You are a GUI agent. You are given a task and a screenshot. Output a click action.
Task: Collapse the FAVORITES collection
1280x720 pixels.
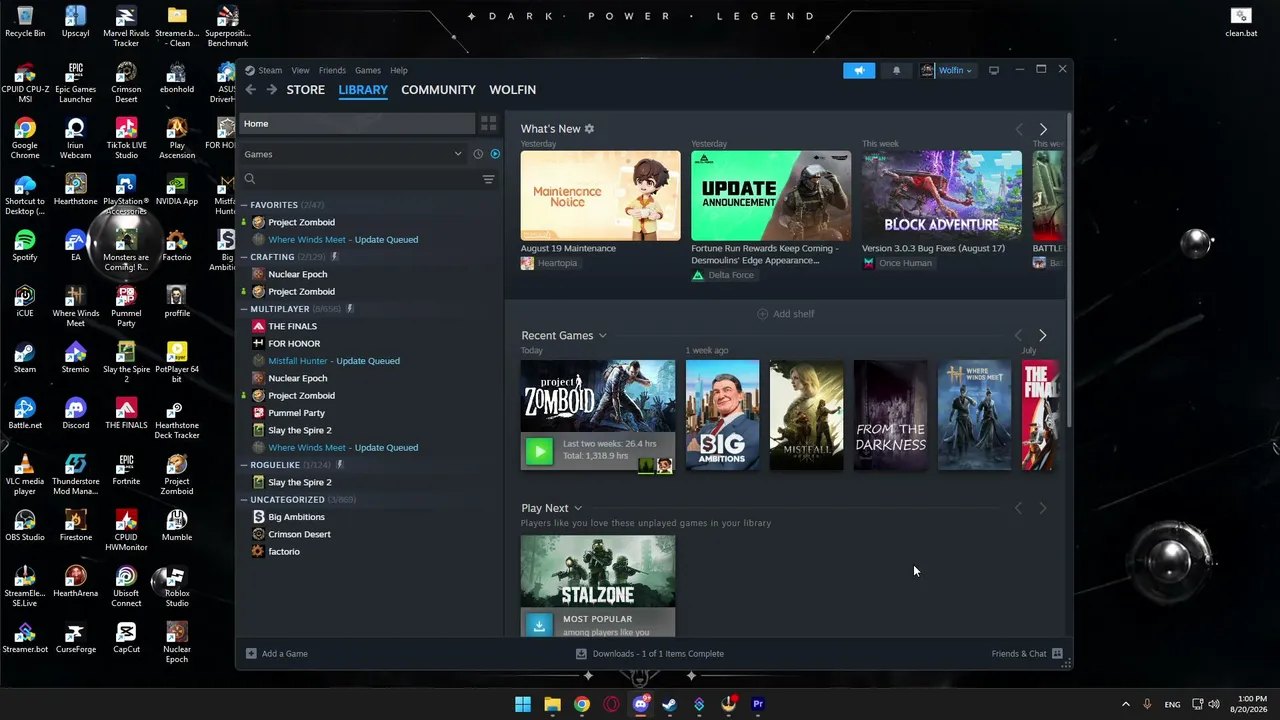coord(244,205)
